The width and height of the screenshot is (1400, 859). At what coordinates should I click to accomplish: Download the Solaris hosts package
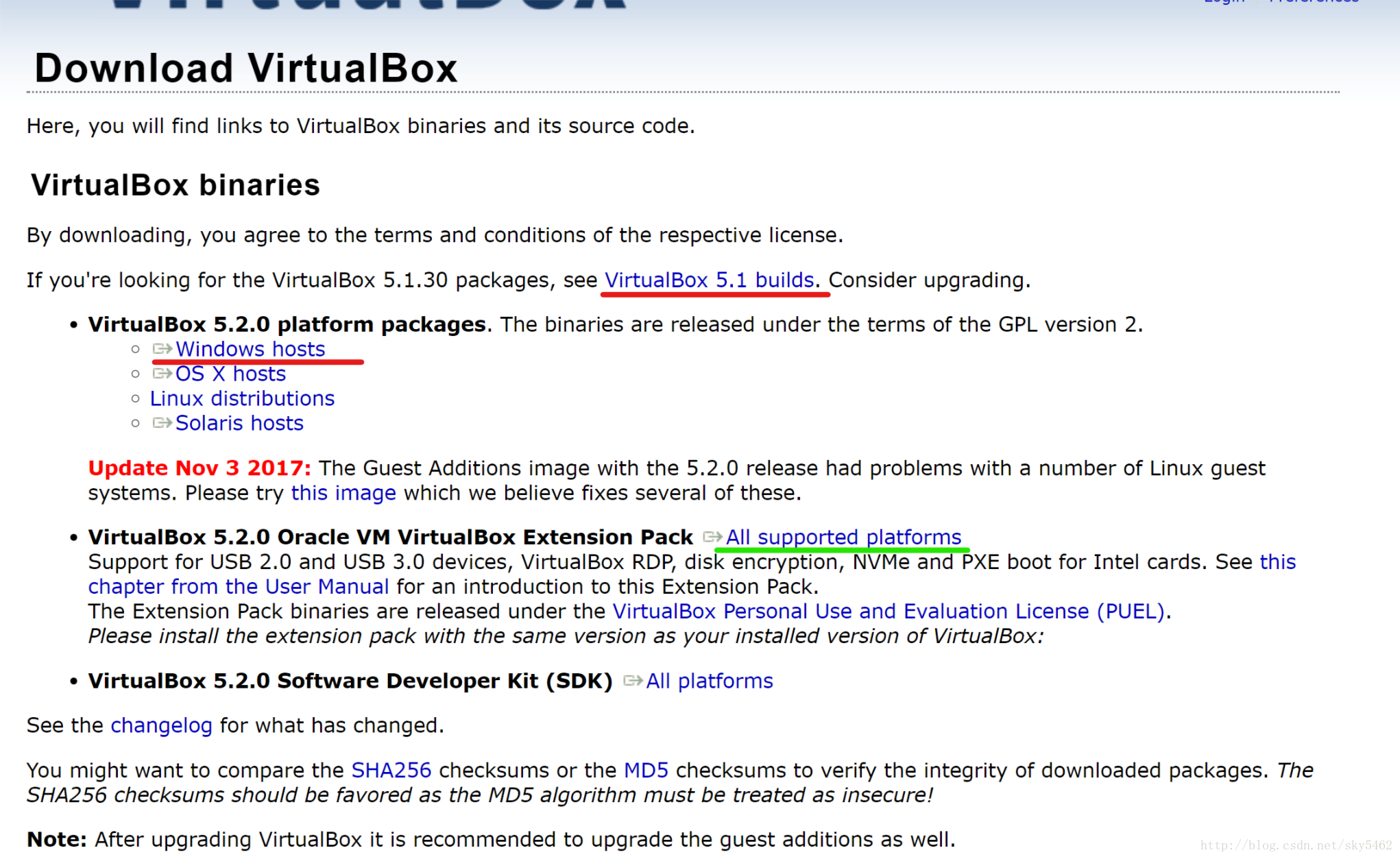(239, 423)
